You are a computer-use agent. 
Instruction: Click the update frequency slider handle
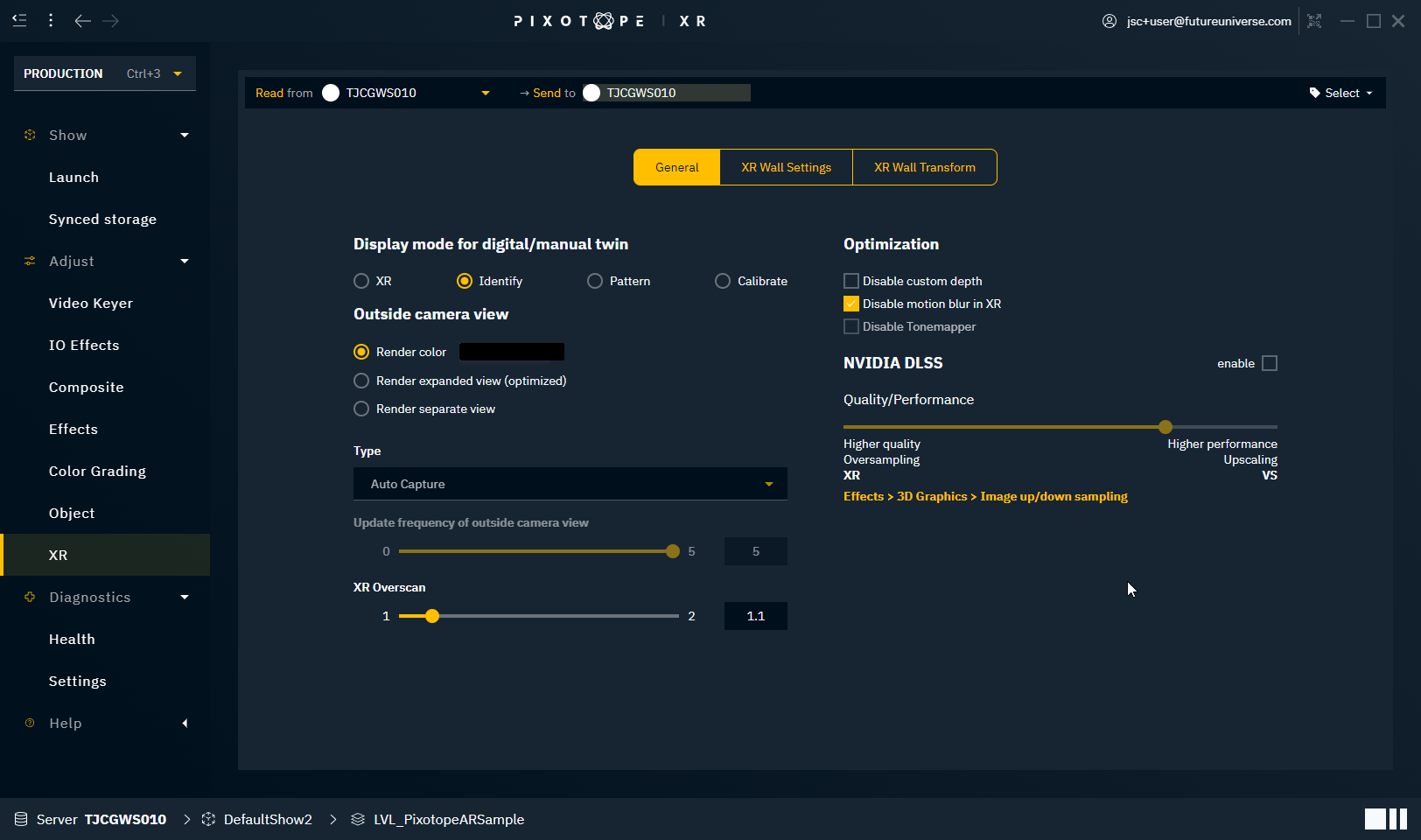coord(673,551)
